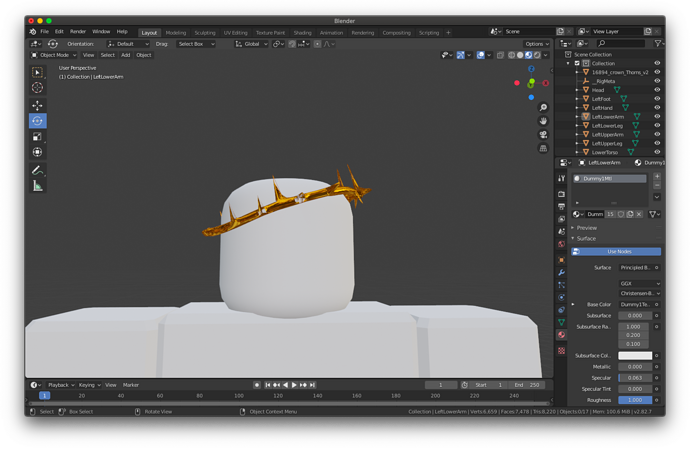The width and height of the screenshot is (690, 449).
Task: Toggle camera view in the viewport
Action: [543, 134]
